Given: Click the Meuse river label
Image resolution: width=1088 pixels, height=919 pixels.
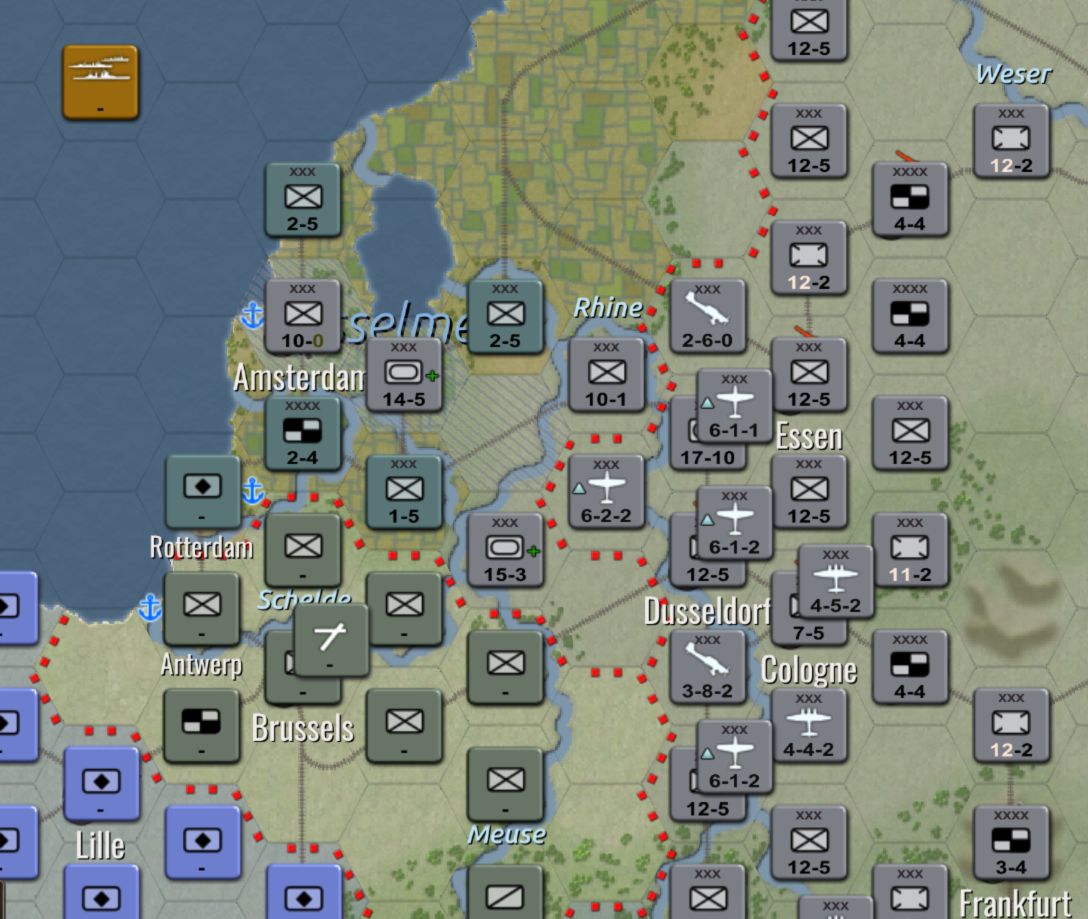Looking at the screenshot, I should [507, 834].
